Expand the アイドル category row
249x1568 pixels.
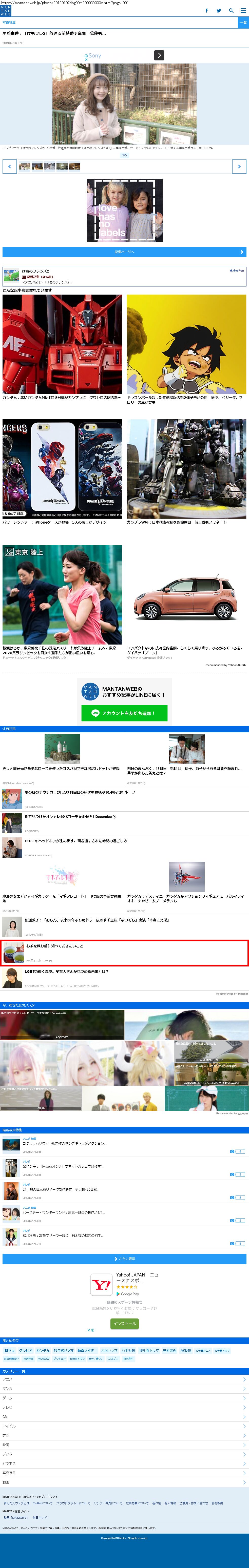coord(124,1426)
